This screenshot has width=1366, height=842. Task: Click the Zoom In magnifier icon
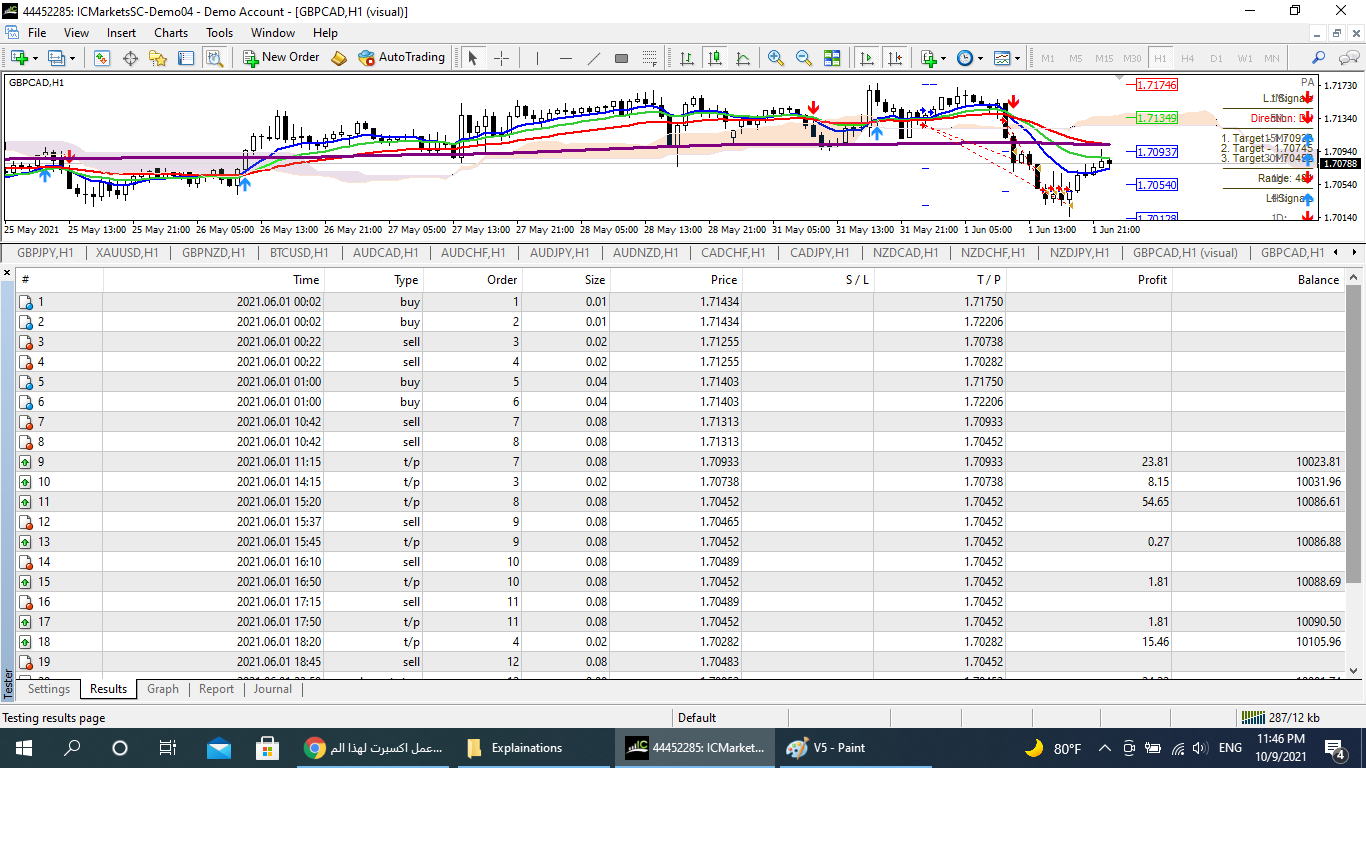tap(775, 58)
